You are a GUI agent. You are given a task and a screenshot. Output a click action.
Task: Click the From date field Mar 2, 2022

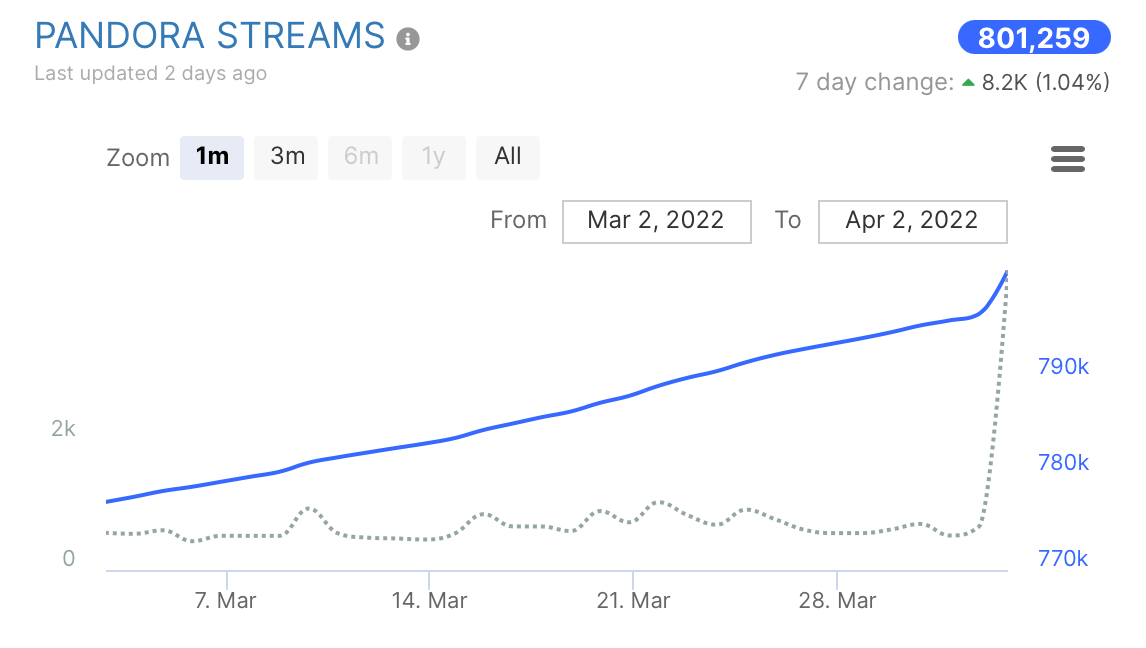[656, 221]
